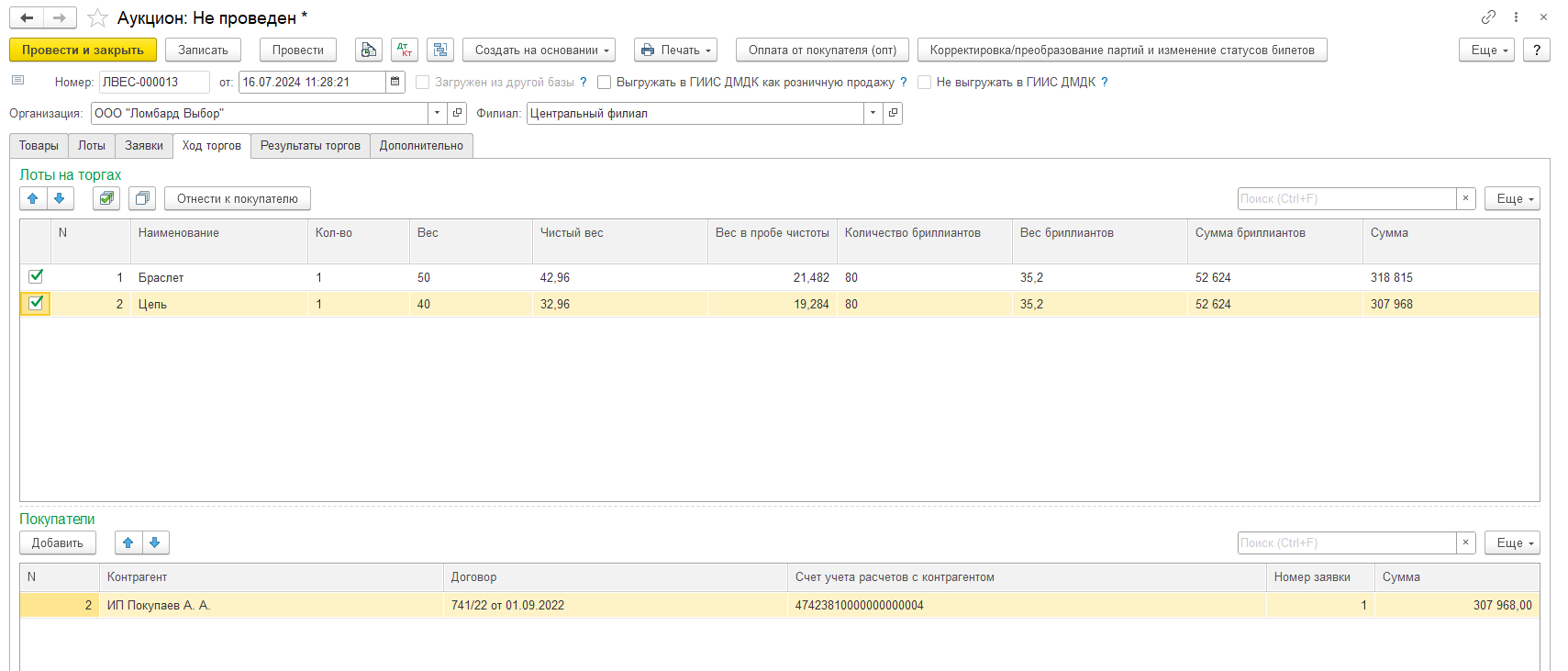
Task: Open the calendar picker next to date
Action: 395,82
